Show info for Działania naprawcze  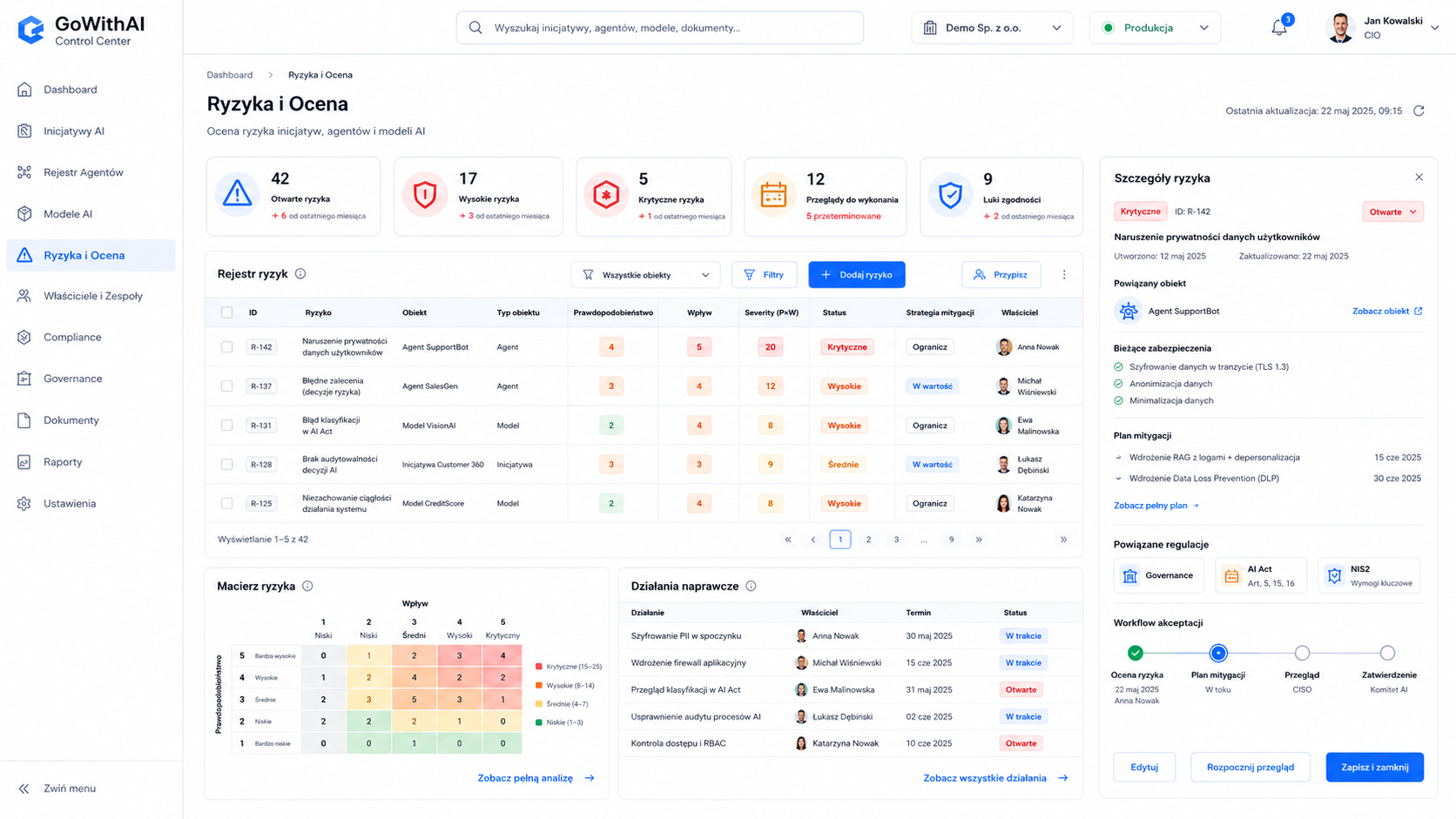(751, 587)
